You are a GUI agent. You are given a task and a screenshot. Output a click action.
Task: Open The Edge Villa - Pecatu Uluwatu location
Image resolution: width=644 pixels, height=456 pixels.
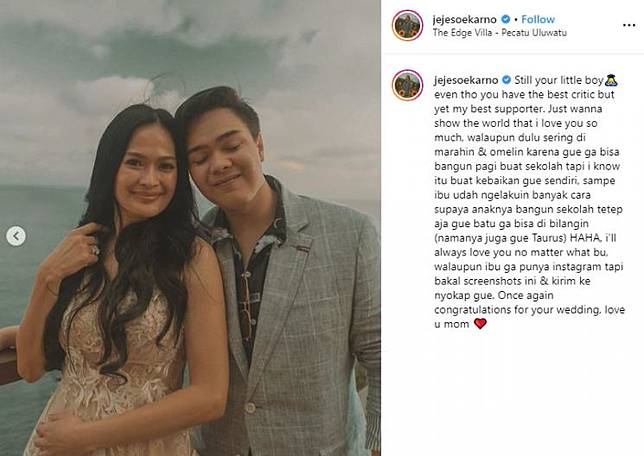pyautogui.click(x=499, y=32)
